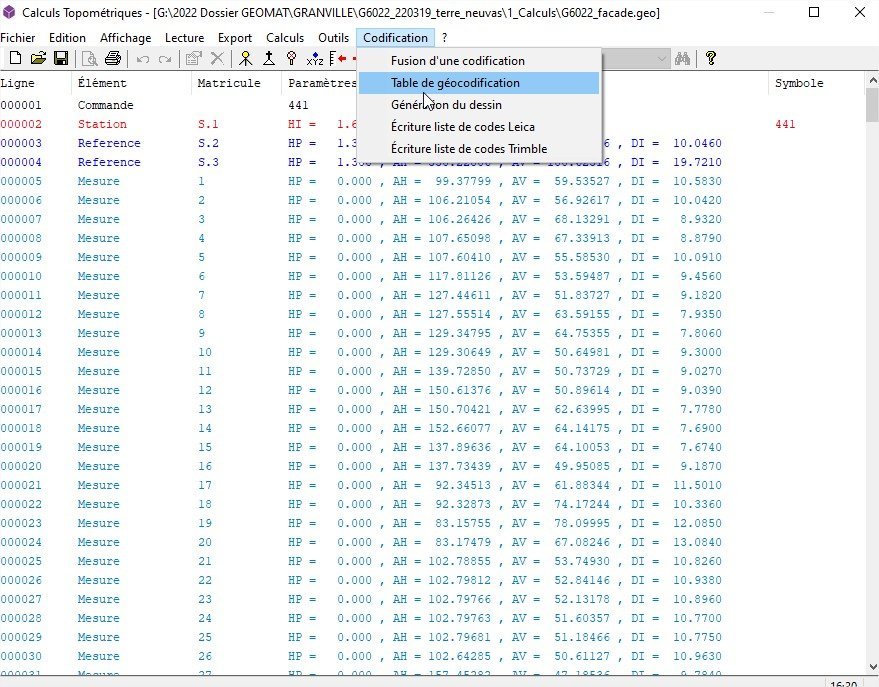Click the binoculars search icon
The image size is (879, 687).
(x=682, y=58)
